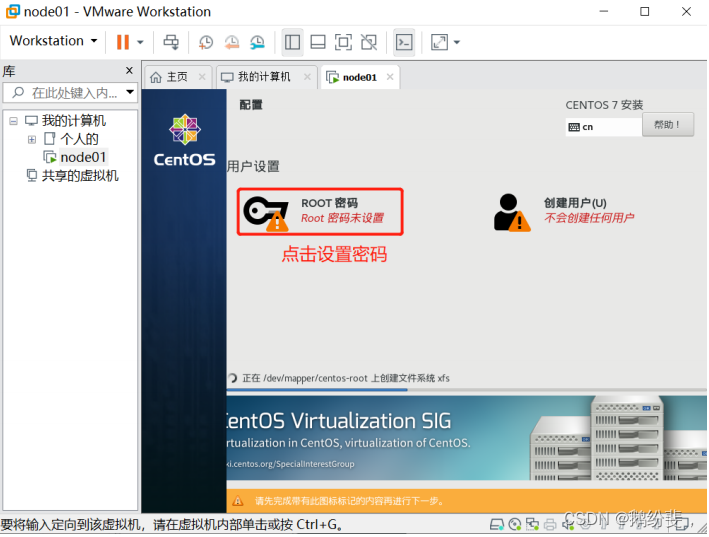Click the VMware app icon in title bar

(13, 11)
